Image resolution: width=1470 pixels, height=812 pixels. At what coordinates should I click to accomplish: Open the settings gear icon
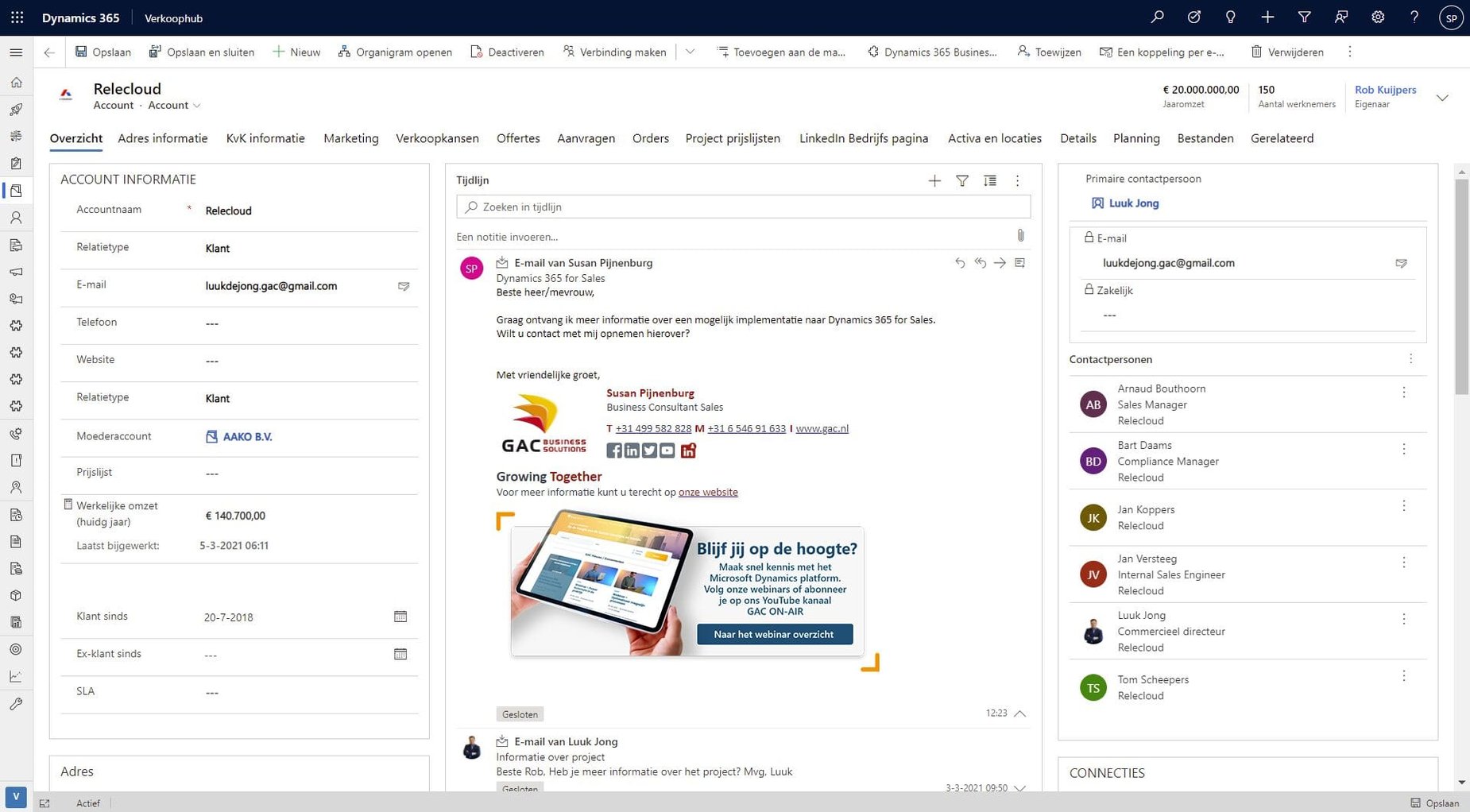1378,17
